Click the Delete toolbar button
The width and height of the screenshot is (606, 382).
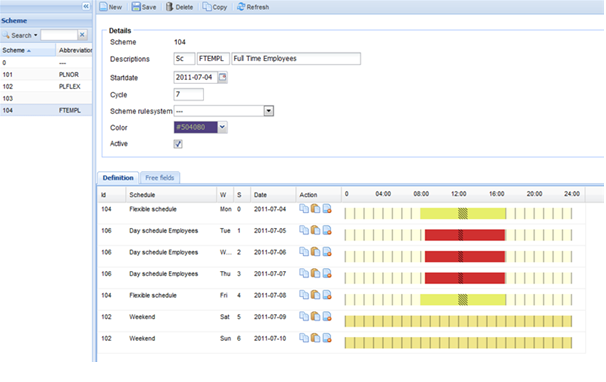pyautogui.click(x=179, y=7)
